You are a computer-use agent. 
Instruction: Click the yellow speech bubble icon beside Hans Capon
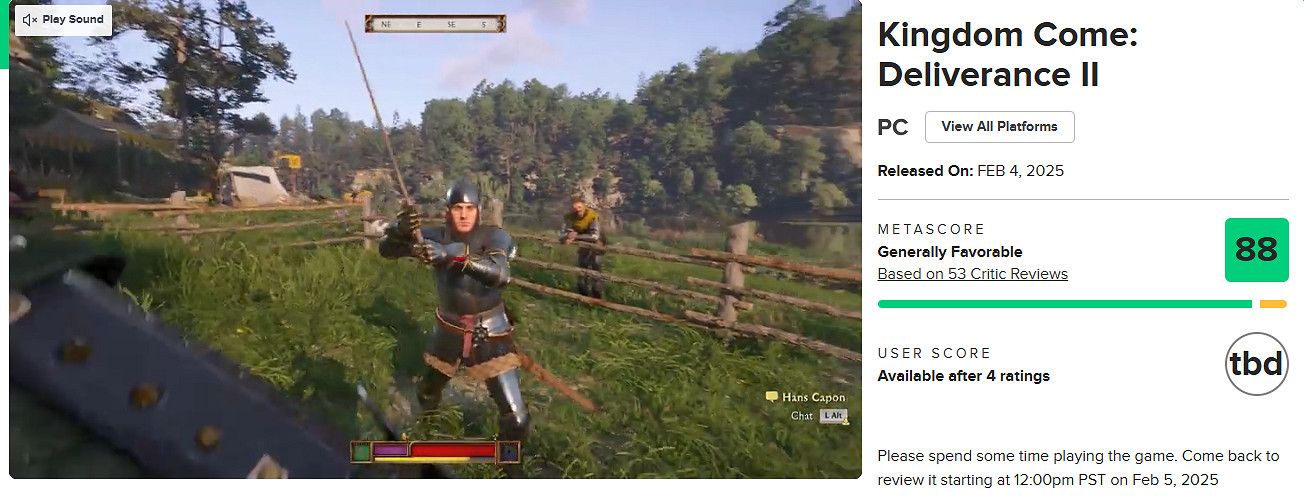click(x=771, y=397)
